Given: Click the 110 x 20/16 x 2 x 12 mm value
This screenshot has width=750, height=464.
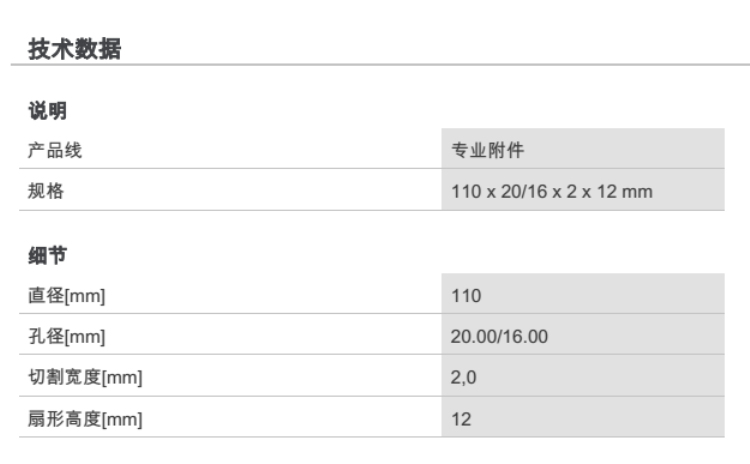Looking at the screenshot, I should (552, 192).
